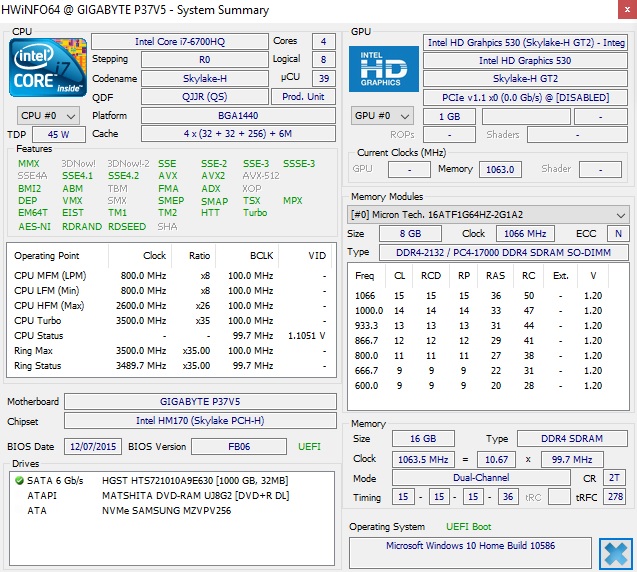Screen dimensions: 637x572
Task: Click the green UEFI label near BIOS Version
Action: (x=310, y=446)
